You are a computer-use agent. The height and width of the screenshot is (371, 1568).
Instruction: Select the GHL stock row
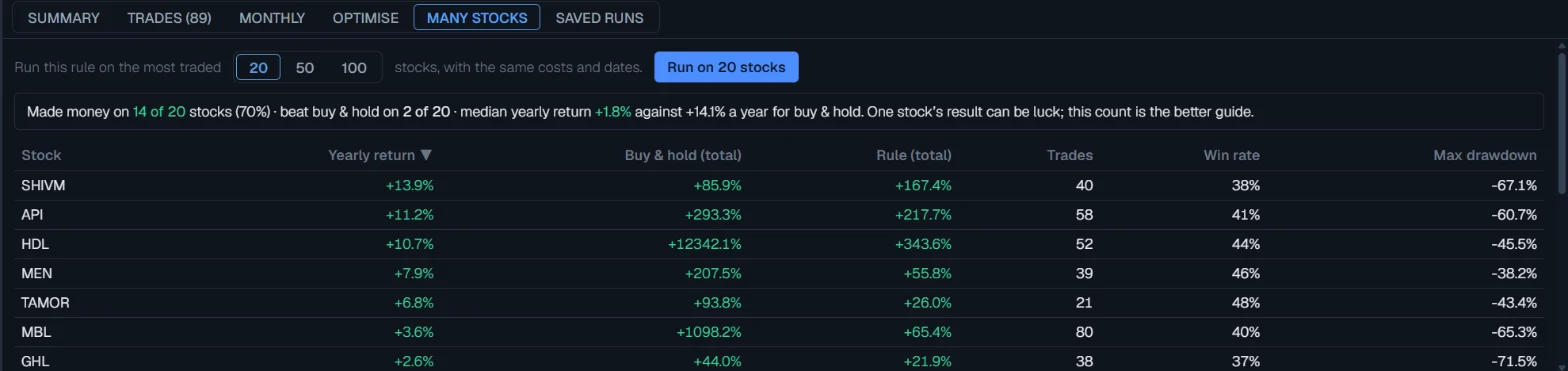click(x=779, y=360)
